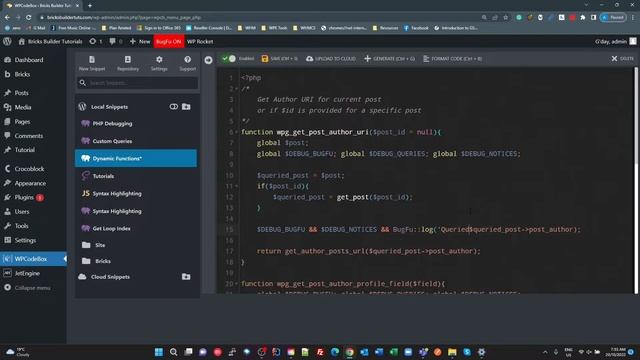The image size is (640, 360).
Task: Add new folder in Local Snippets
Action: 186,107
